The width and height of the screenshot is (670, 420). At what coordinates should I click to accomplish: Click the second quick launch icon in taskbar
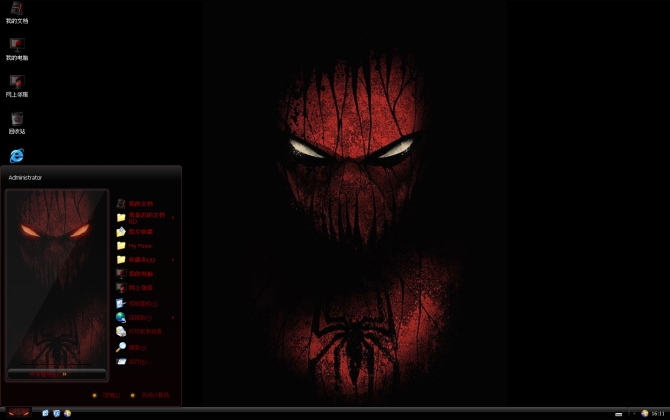click(x=56, y=413)
